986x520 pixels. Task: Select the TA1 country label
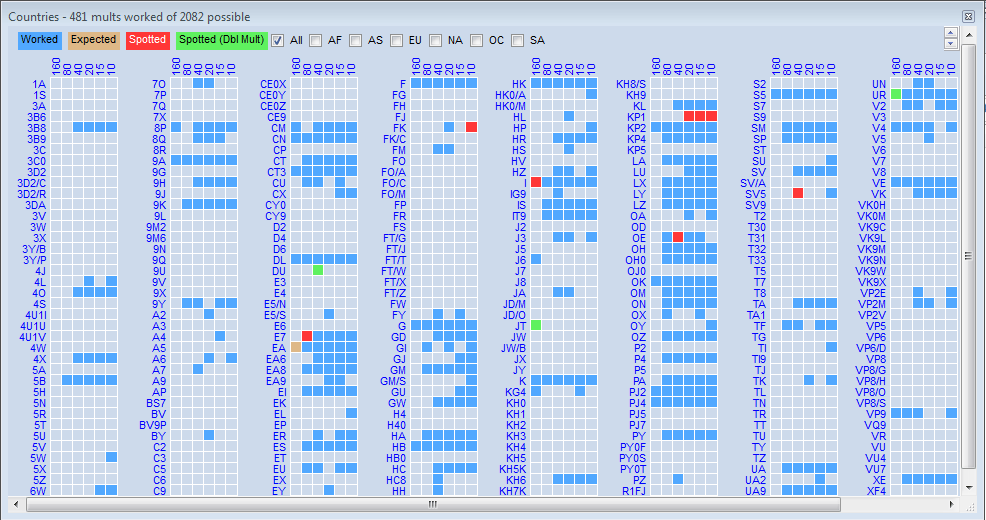[x=756, y=314]
